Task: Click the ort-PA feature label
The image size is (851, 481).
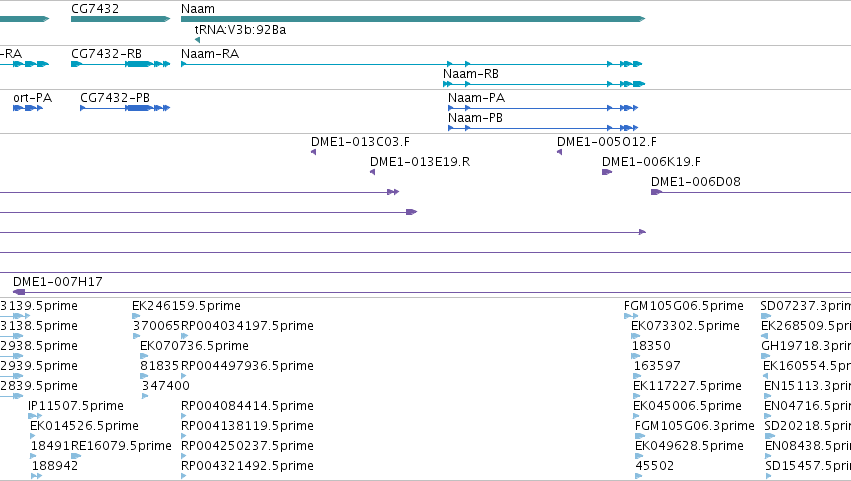Action: tap(33, 98)
